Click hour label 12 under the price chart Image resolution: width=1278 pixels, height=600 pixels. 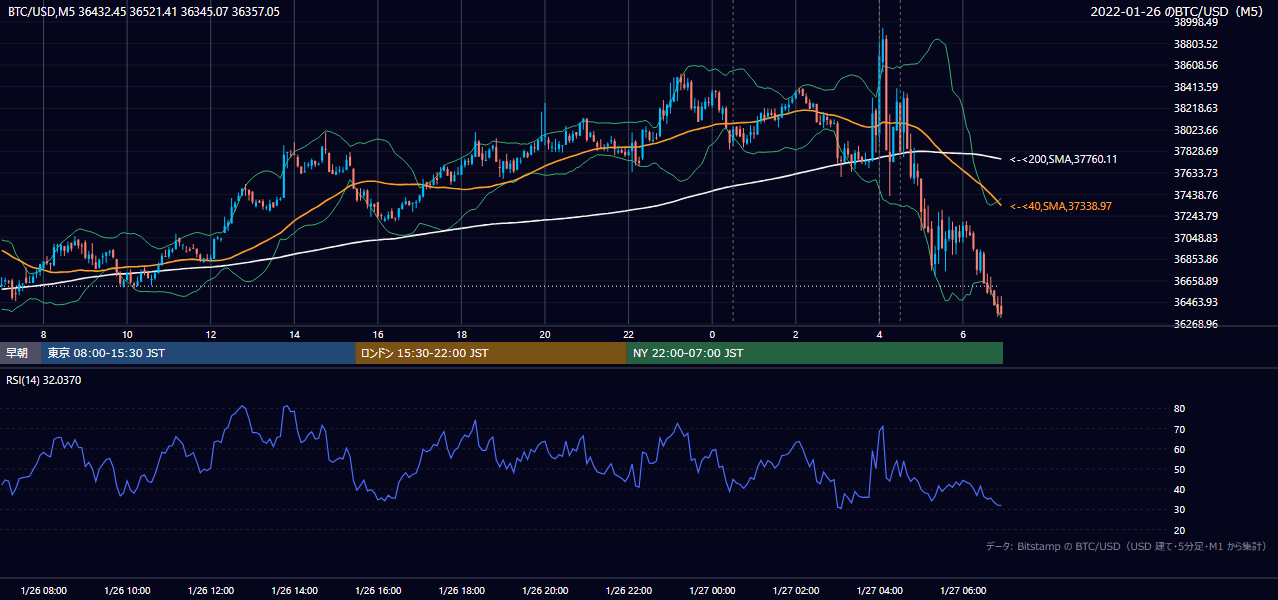click(x=211, y=334)
